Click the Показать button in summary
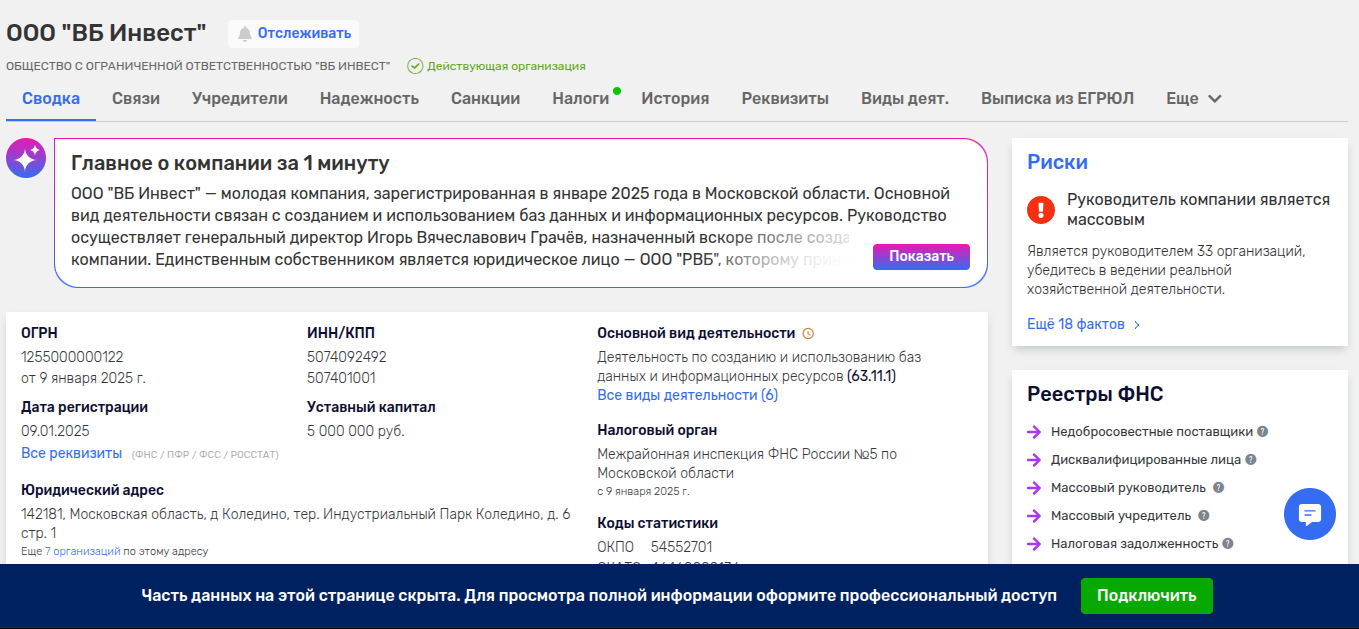This screenshot has height=629, width=1359. click(921, 256)
